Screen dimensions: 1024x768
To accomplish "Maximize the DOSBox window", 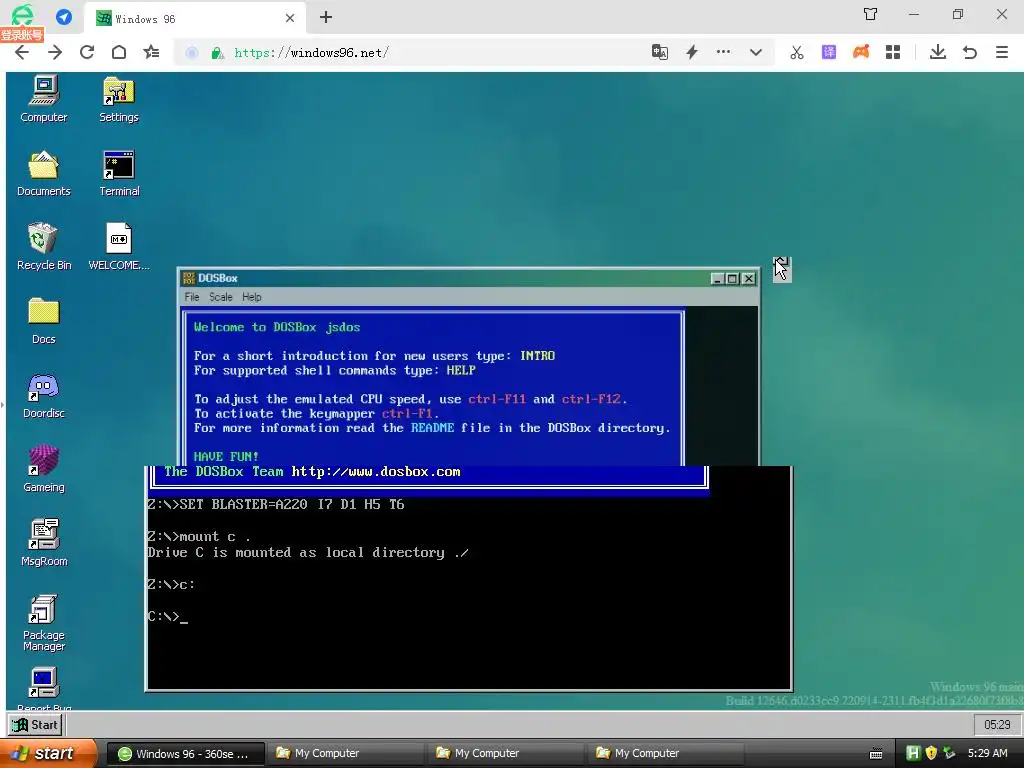I will (x=733, y=279).
